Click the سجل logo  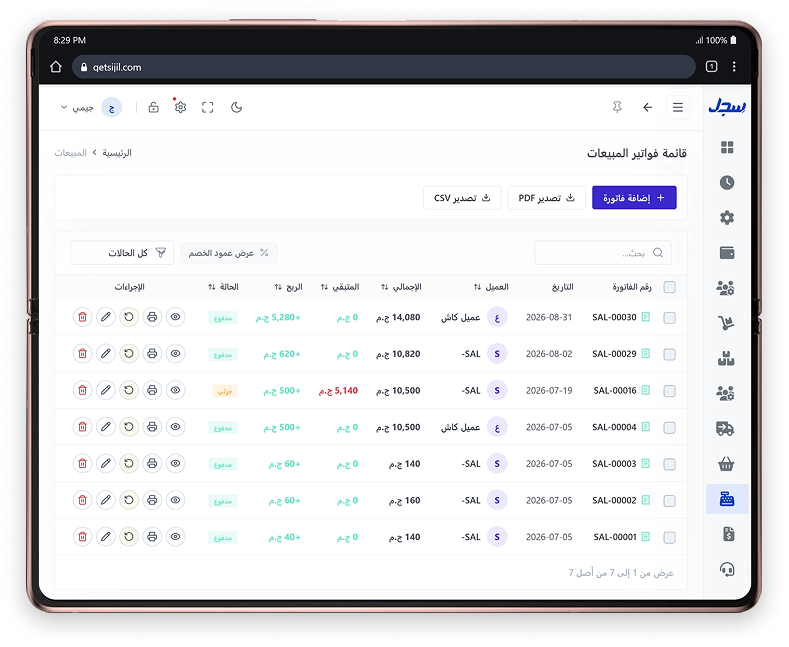(x=727, y=107)
